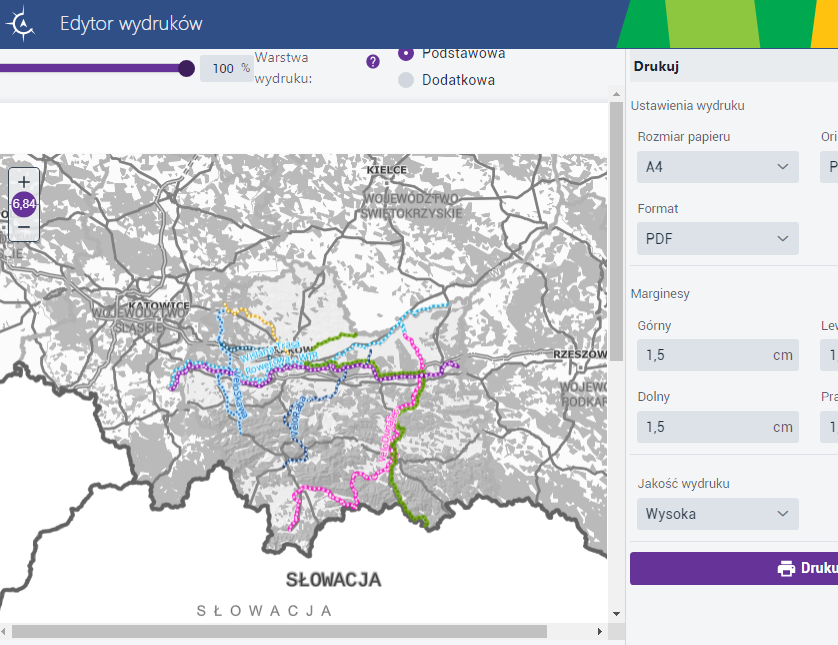Click the Drukuj panel heading
The width and height of the screenshot is (838, 645).
point(656,67)
